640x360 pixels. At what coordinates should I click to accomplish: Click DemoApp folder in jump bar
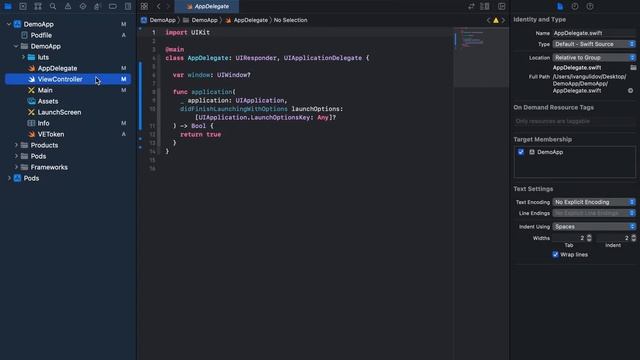coord(200,20)
